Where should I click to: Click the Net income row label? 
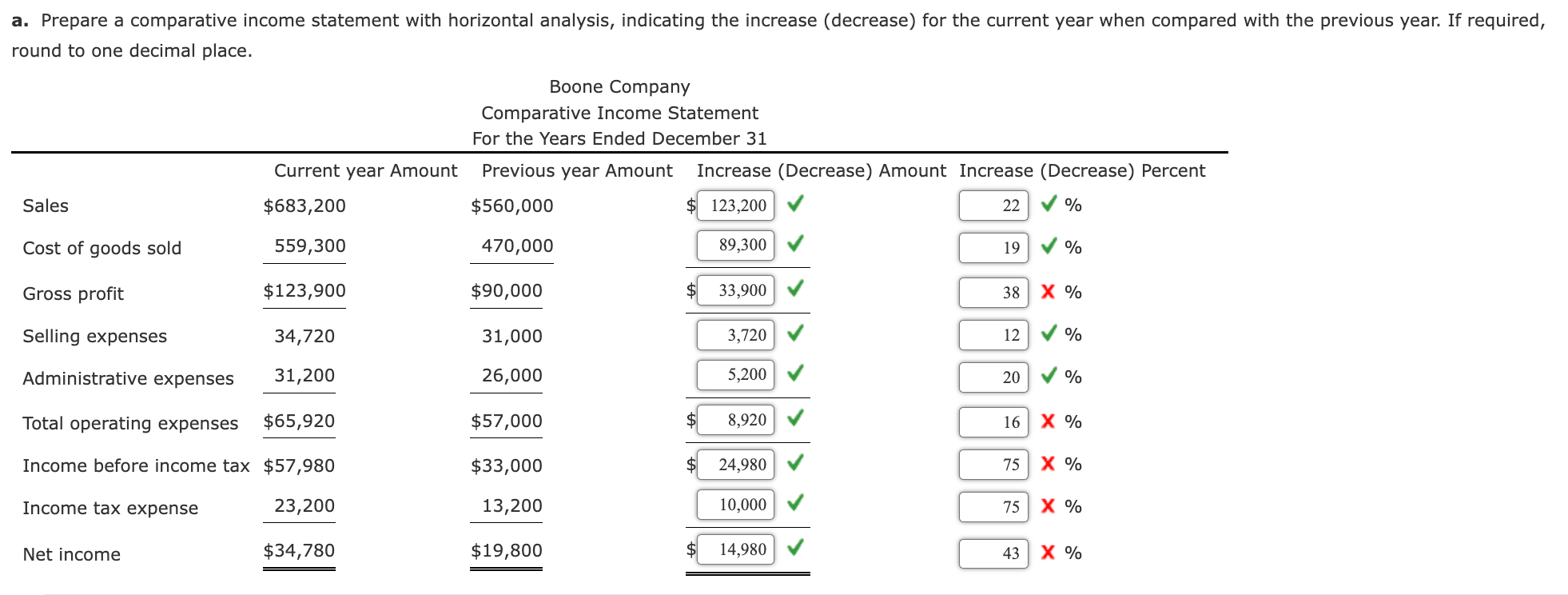point(70,553)
